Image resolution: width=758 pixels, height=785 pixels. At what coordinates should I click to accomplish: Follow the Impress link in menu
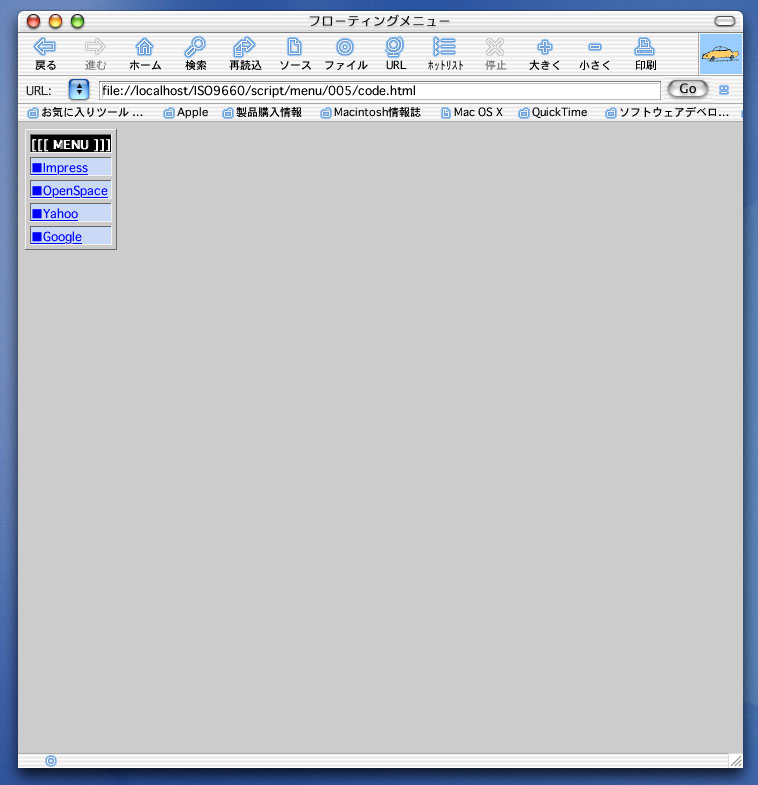coord(60,168)
